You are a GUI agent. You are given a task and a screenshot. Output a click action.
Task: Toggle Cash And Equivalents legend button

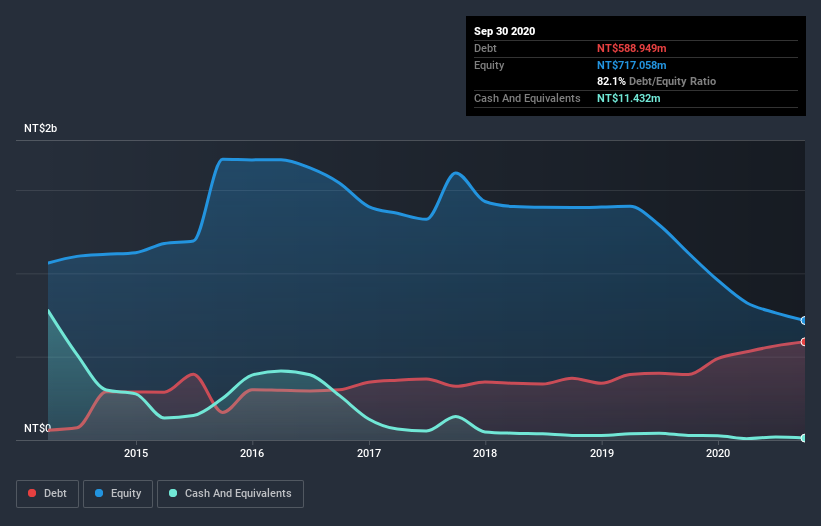(x=230, y=494)
